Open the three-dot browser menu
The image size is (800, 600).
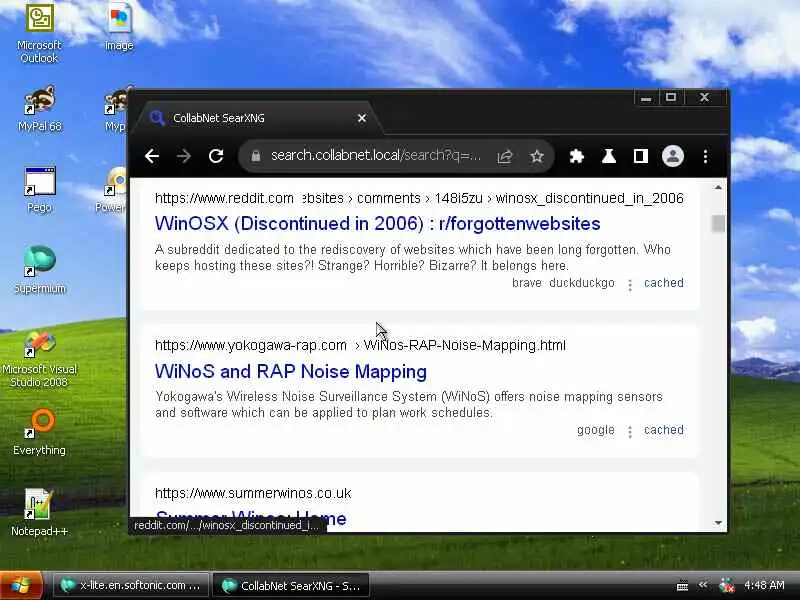(x=705, y=156)
